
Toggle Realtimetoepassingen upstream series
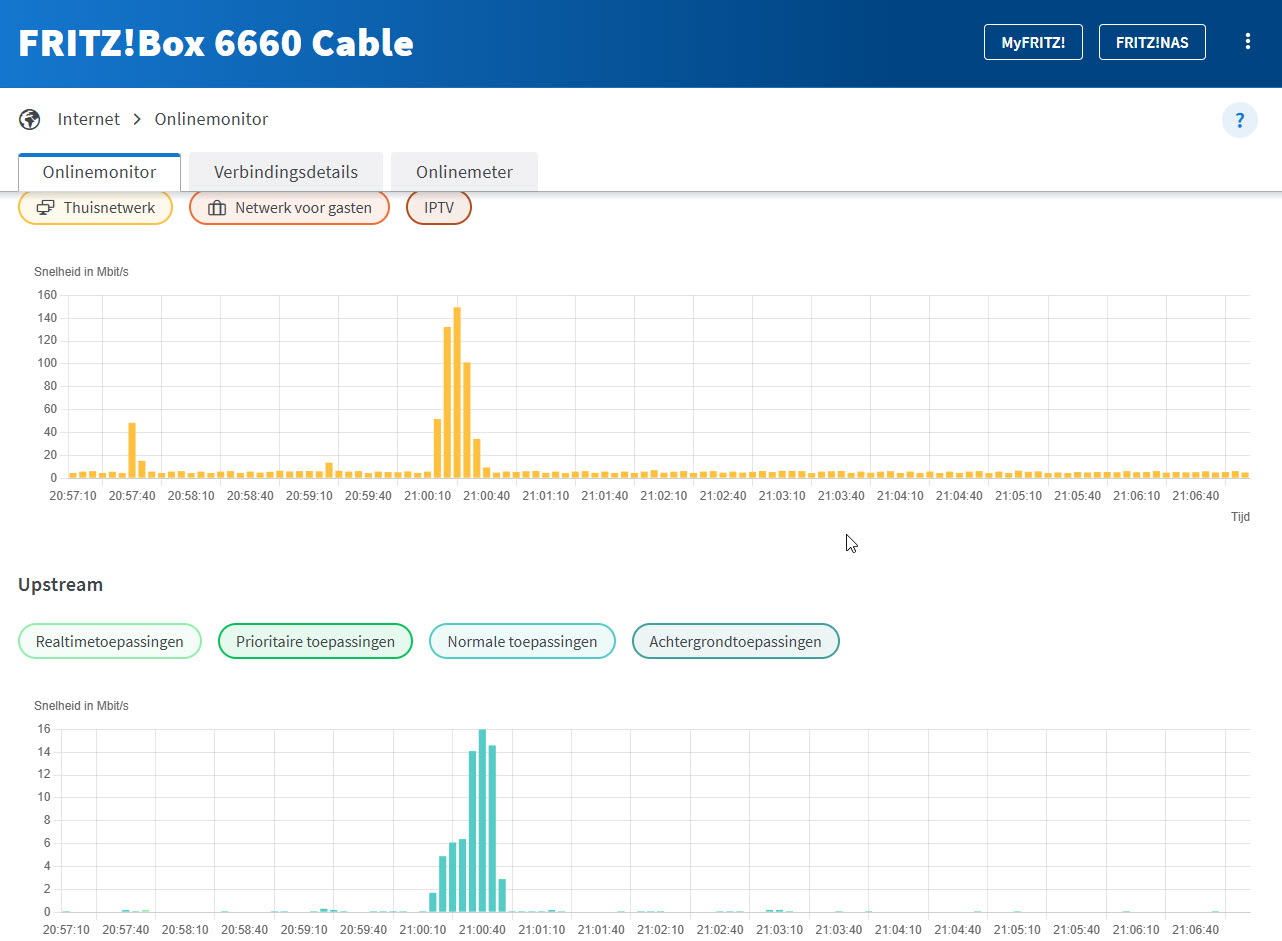(110, 642)
